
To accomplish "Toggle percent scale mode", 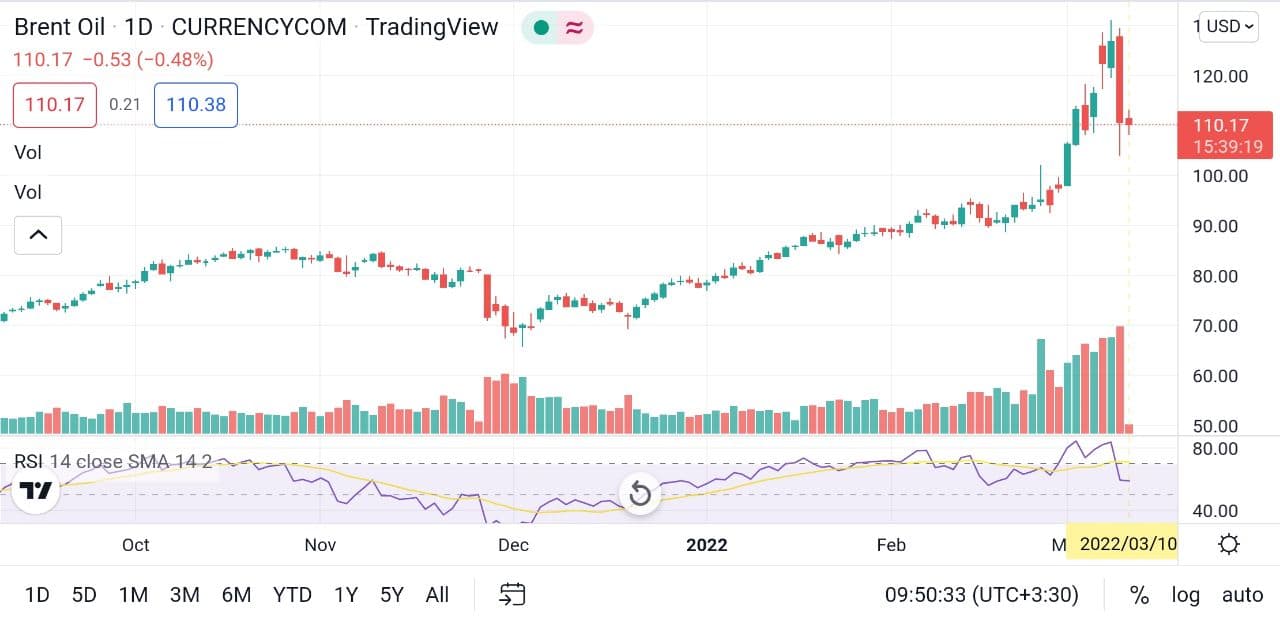I will click(x=1139, y=595).
